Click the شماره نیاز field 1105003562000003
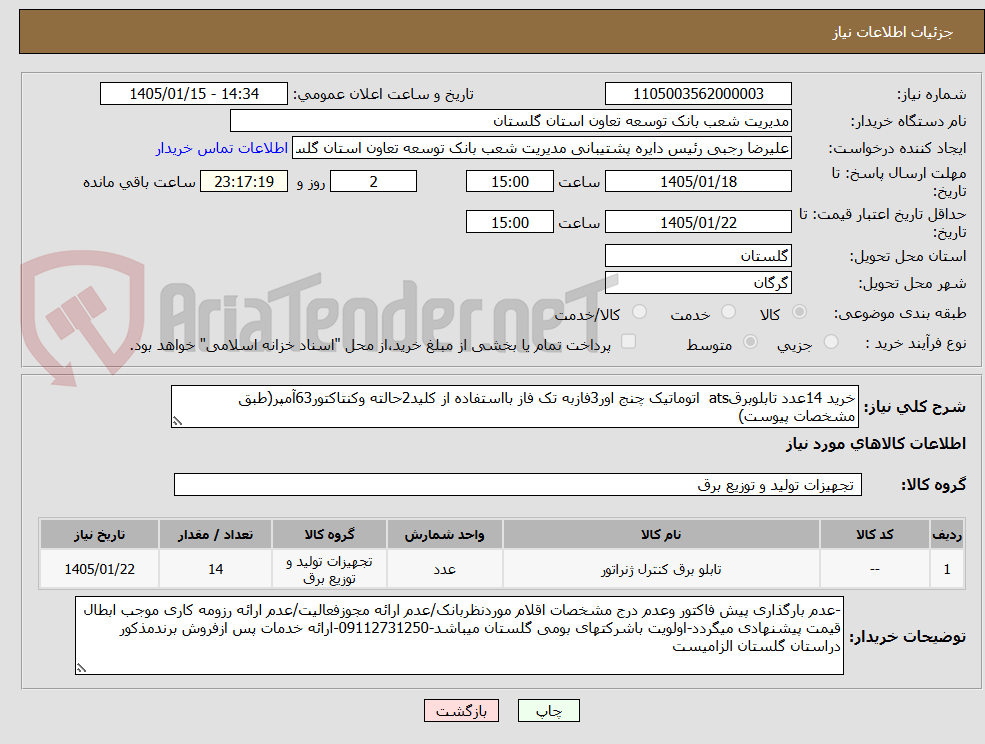This screenshot has width=985, height=744. (698, 94)
